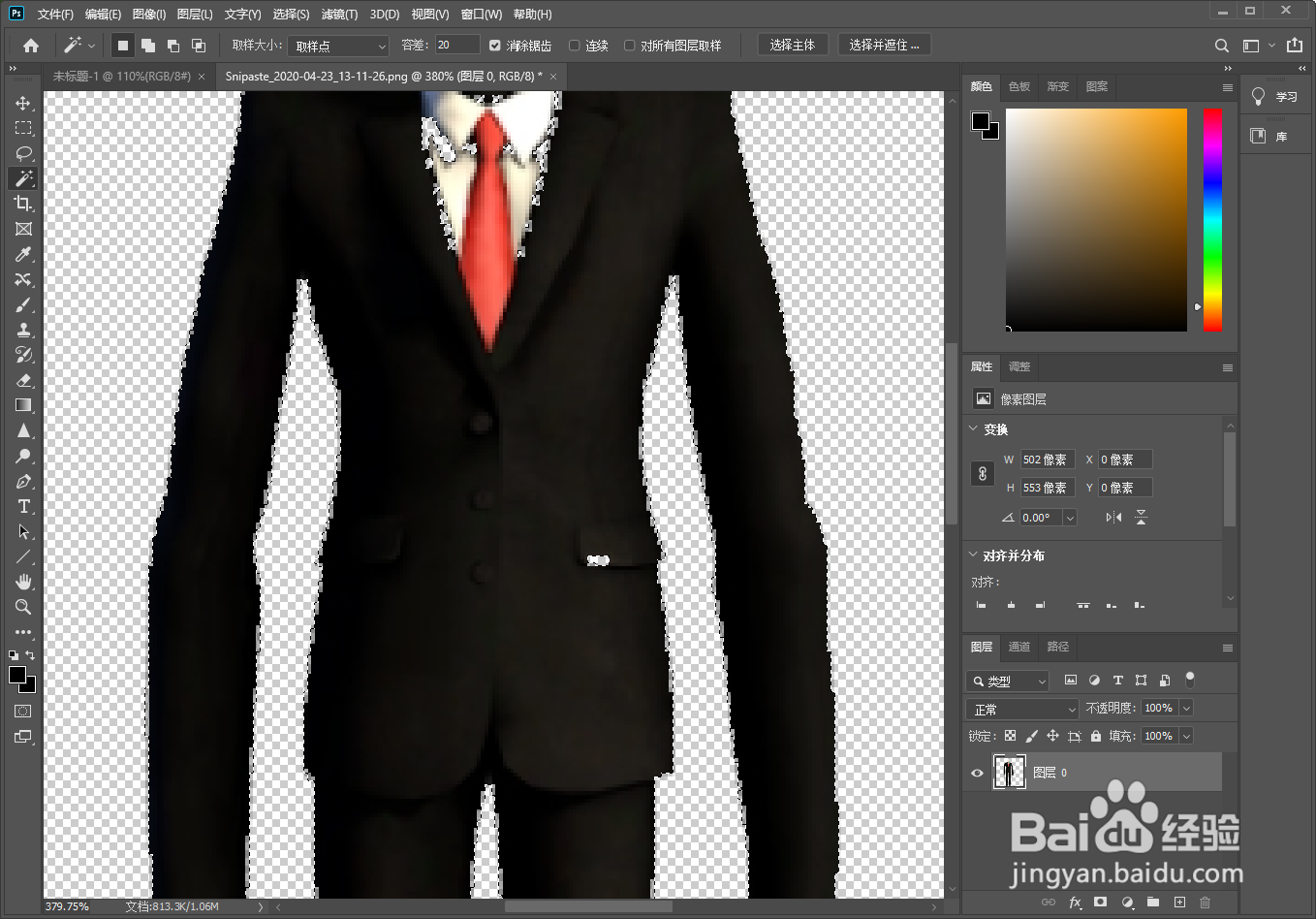Collapse the 变换 transform section
Screen dimensions: 1316x919
point(974,428)
